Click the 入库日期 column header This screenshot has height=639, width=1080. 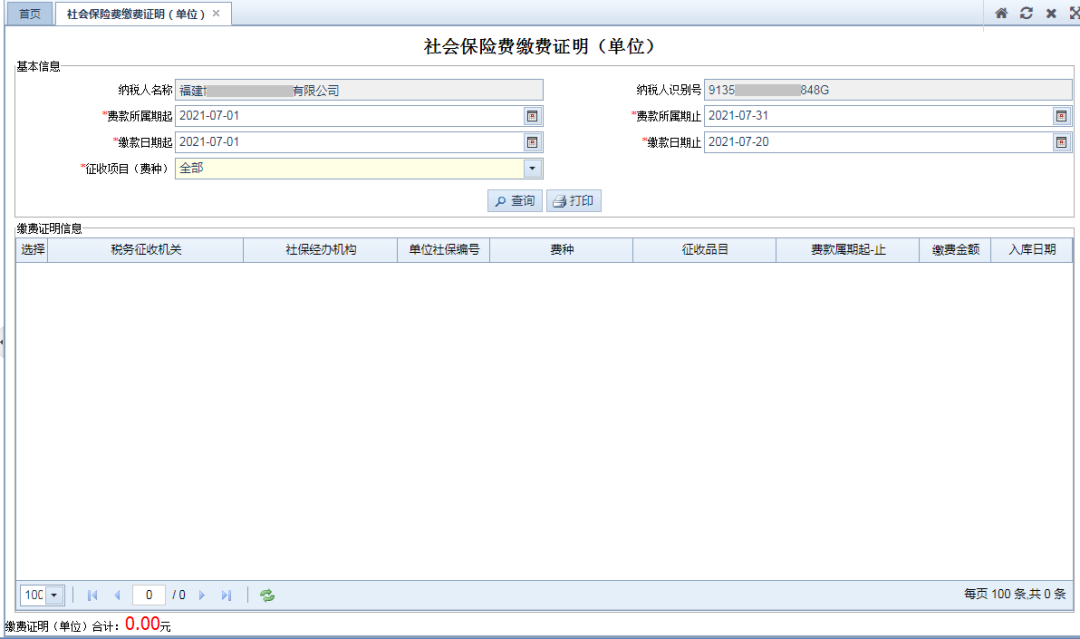(x=1032, y=250)
